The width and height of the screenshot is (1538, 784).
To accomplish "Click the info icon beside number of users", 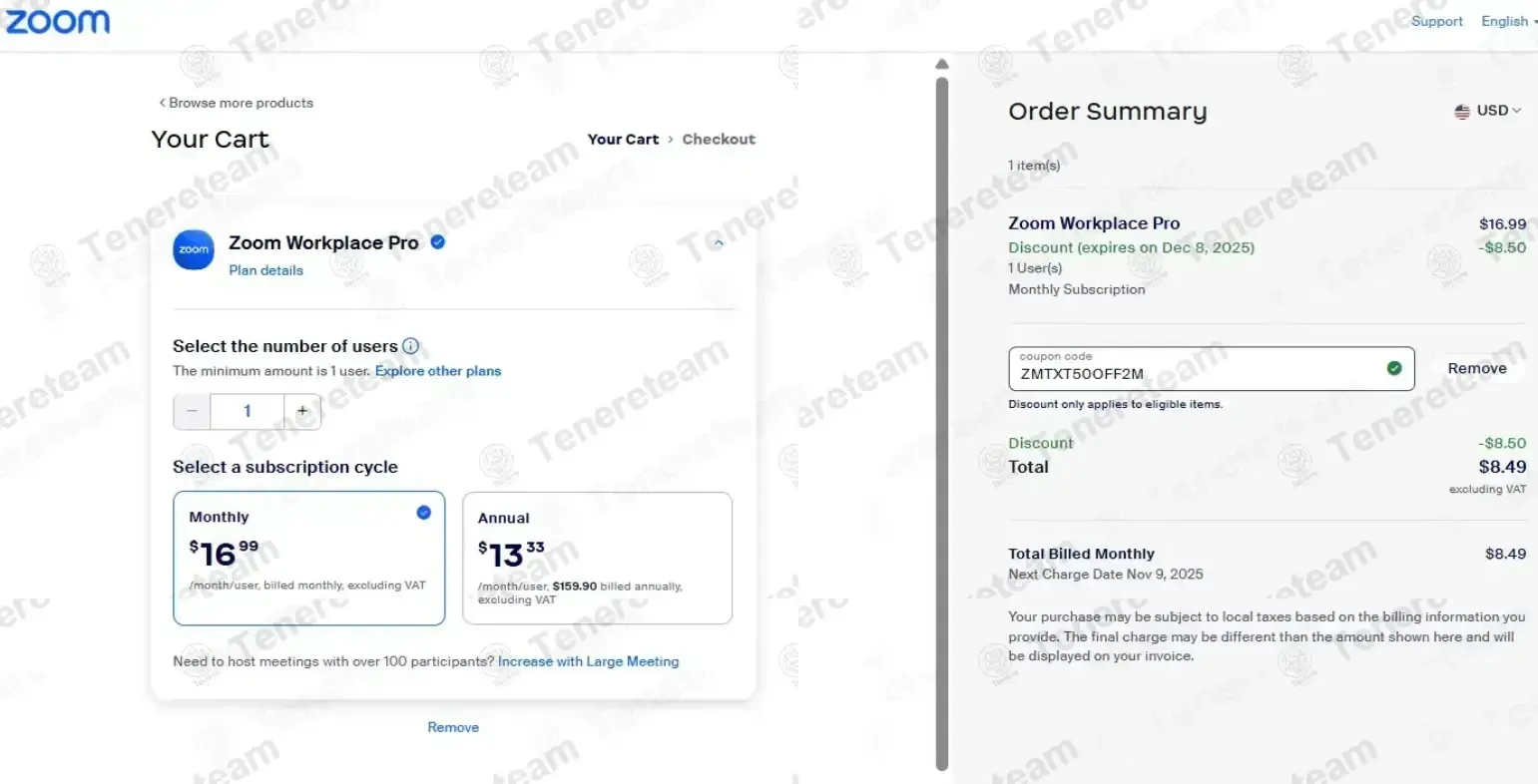I will pos(410,346).
